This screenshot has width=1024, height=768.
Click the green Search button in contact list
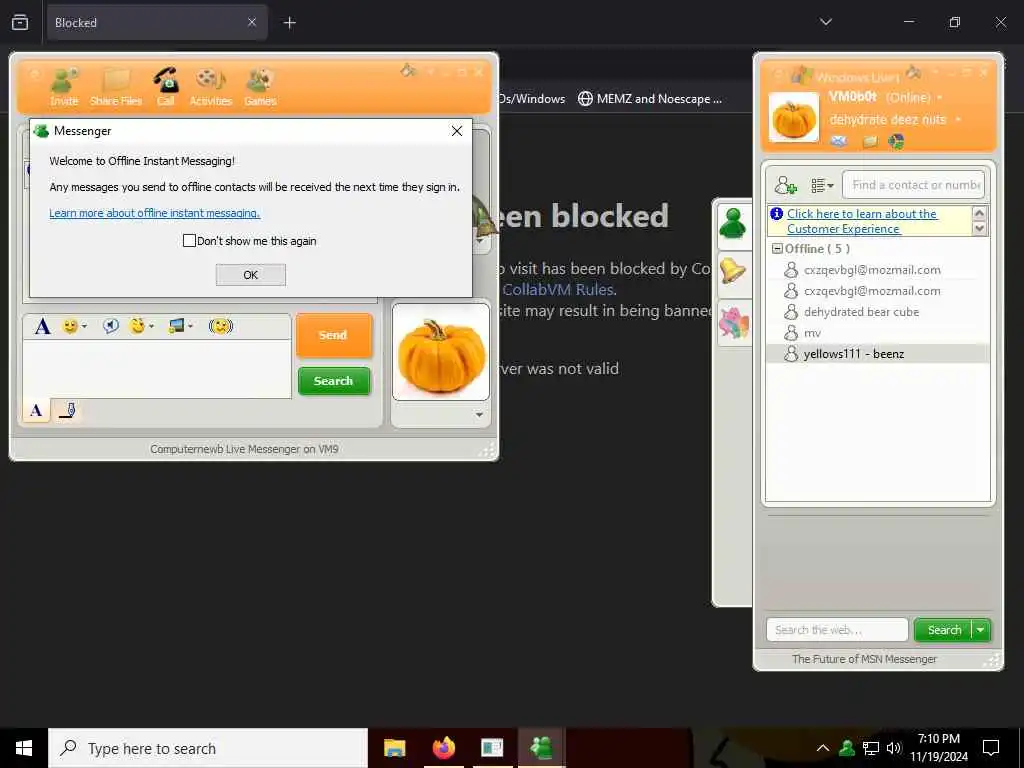tap(944, 630)
